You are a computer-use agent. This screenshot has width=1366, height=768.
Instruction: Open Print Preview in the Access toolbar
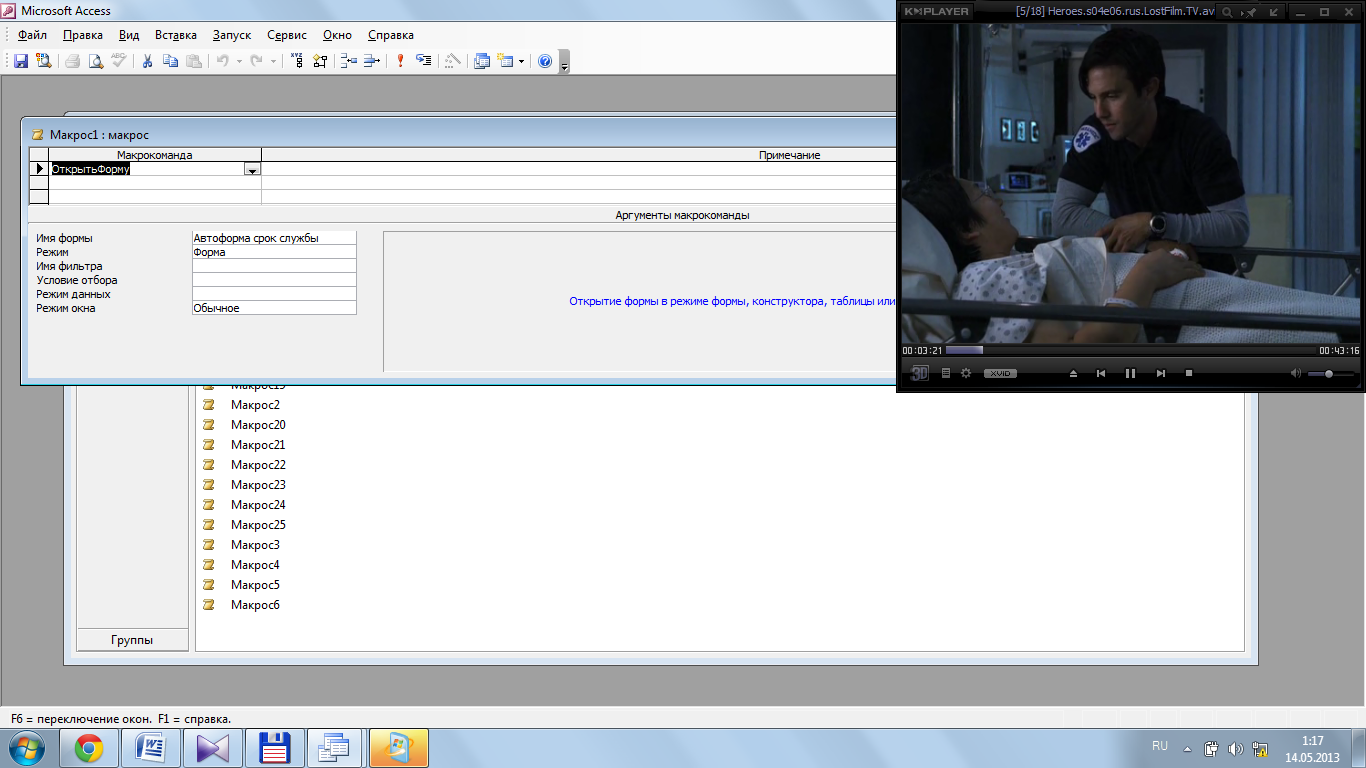96,61
